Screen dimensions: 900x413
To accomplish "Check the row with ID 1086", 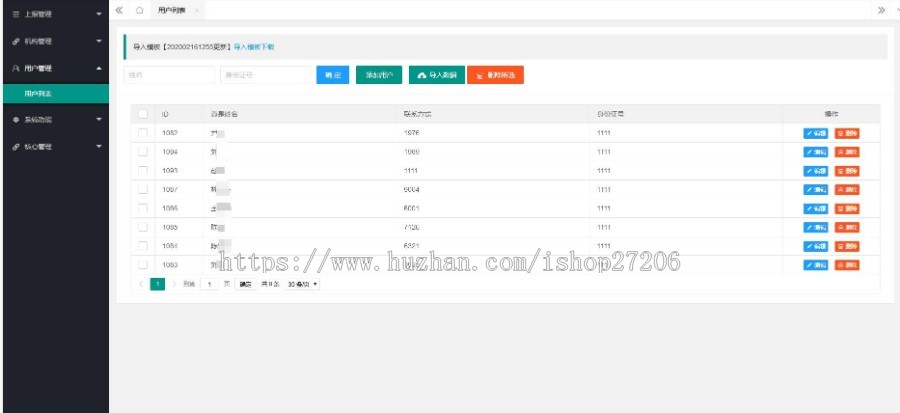I will [x=143, y=208].
